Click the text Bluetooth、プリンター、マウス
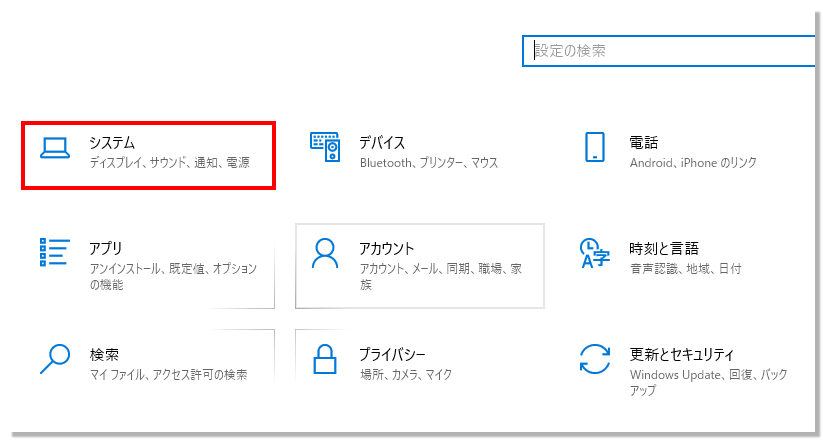Image resolution: width=823 pixels, height=440 pixels. 429,163
